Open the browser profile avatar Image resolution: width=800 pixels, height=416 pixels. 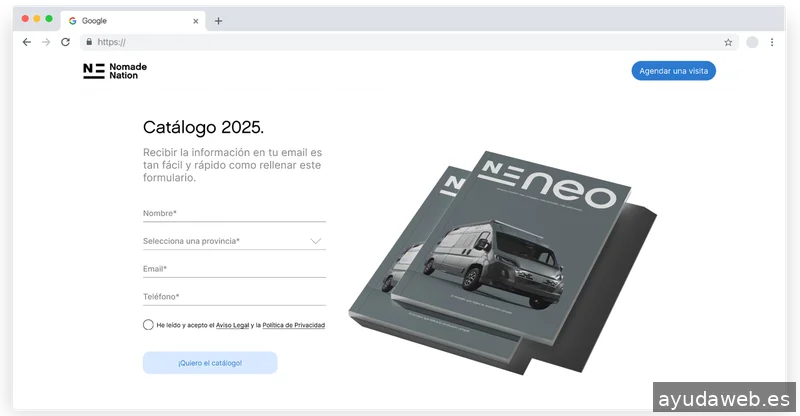tap(752, 42)
